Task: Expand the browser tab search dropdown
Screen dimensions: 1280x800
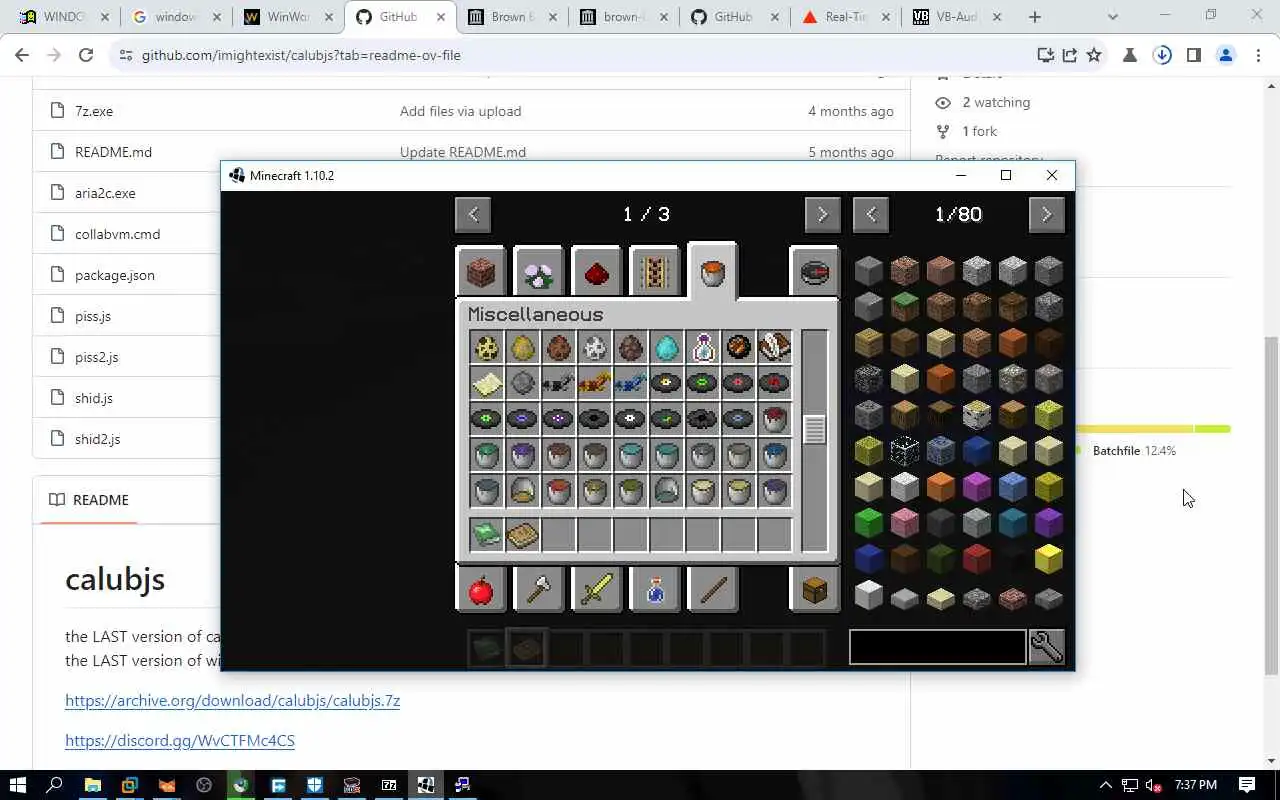Action: click(x=1113, y=17)
